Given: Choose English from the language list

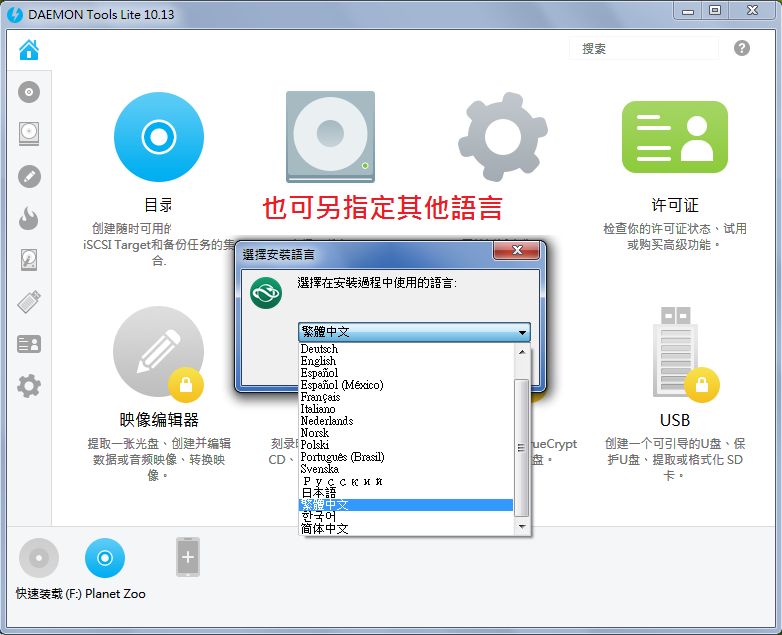Looking at the screenshot, I should pyautogui.click(x=406, y=361).
